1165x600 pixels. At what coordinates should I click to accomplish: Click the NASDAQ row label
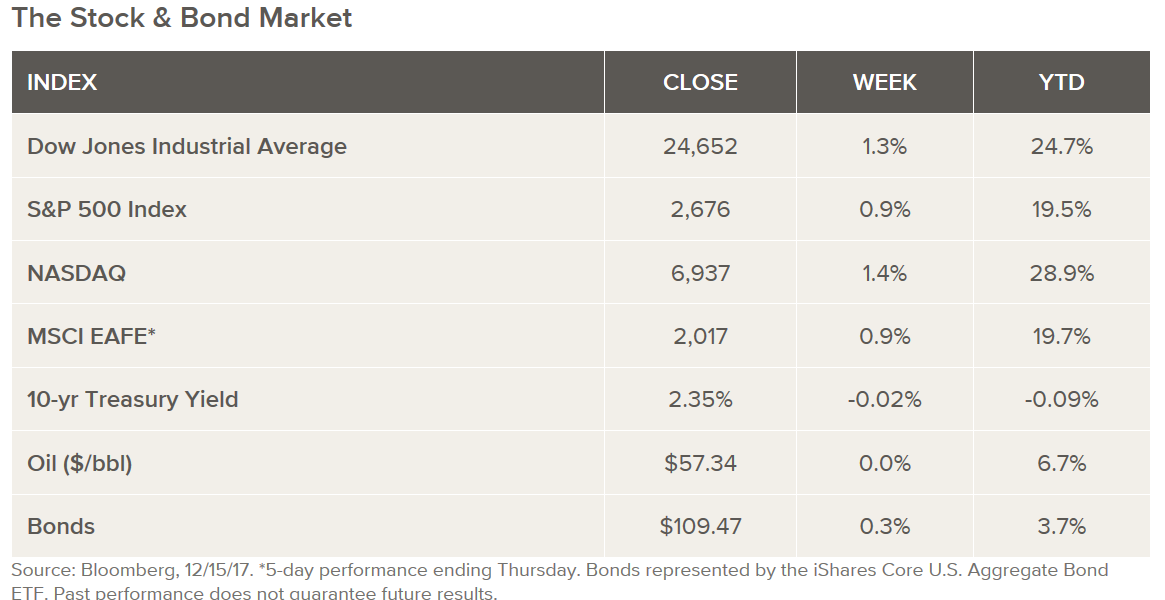[x=77, y=273]
